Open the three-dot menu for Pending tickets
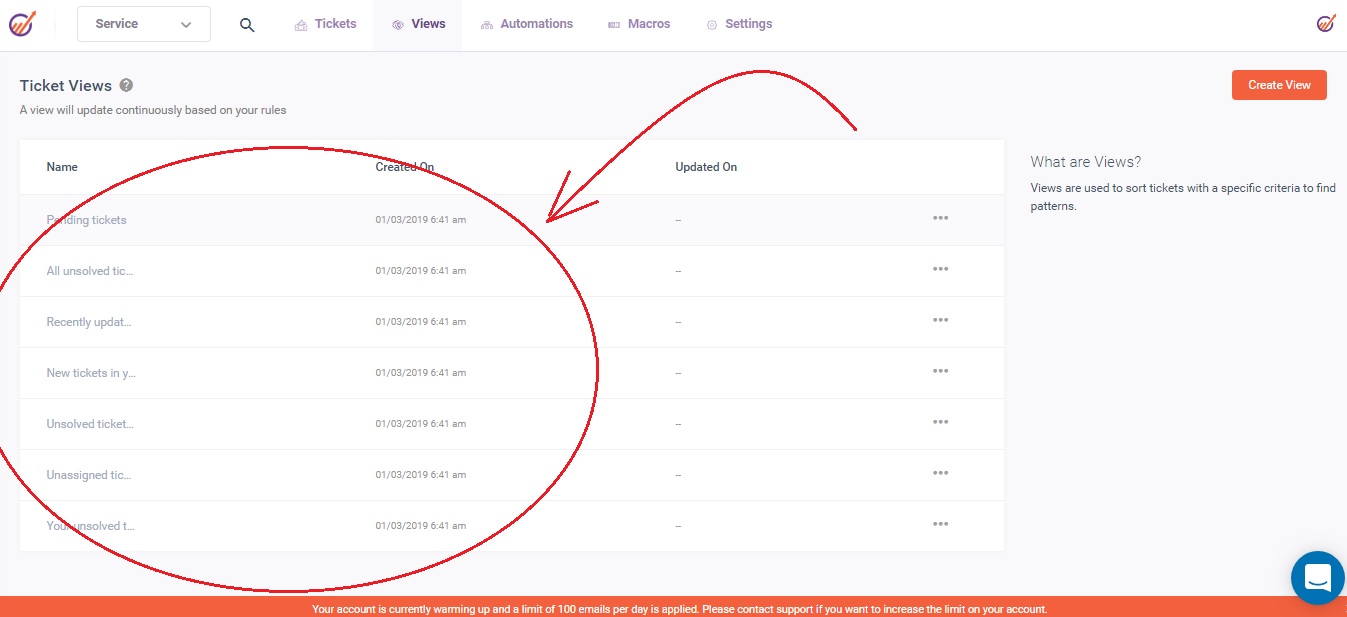This screenshot has width=1347, height=617. coord(940,218)
